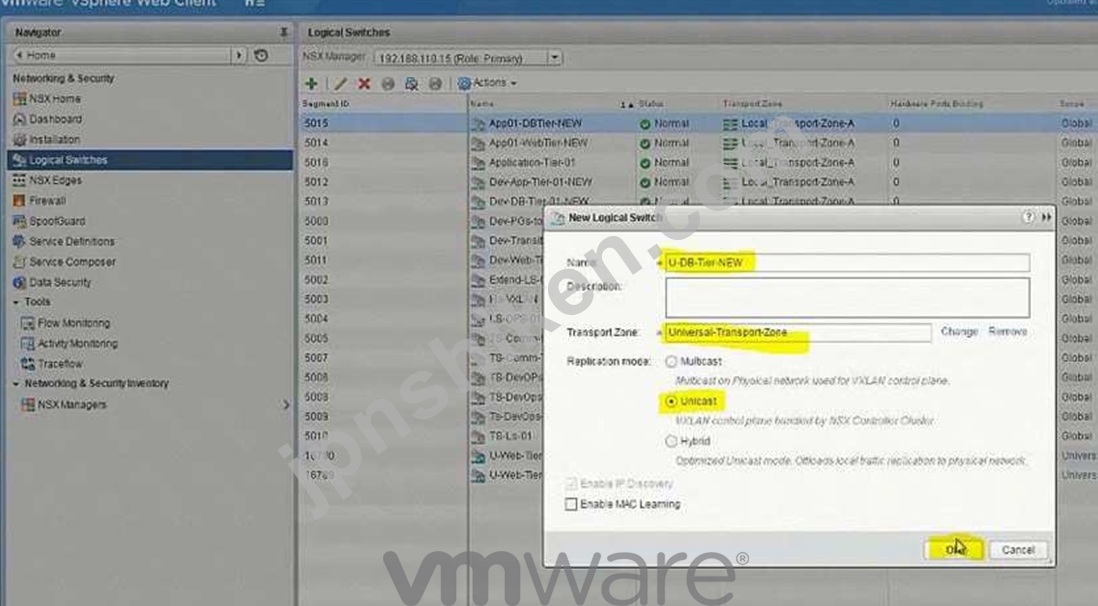The height and width of the screenshot is (606, 1098).
Task: Click the Name input field
Action: tap(847, 263)
